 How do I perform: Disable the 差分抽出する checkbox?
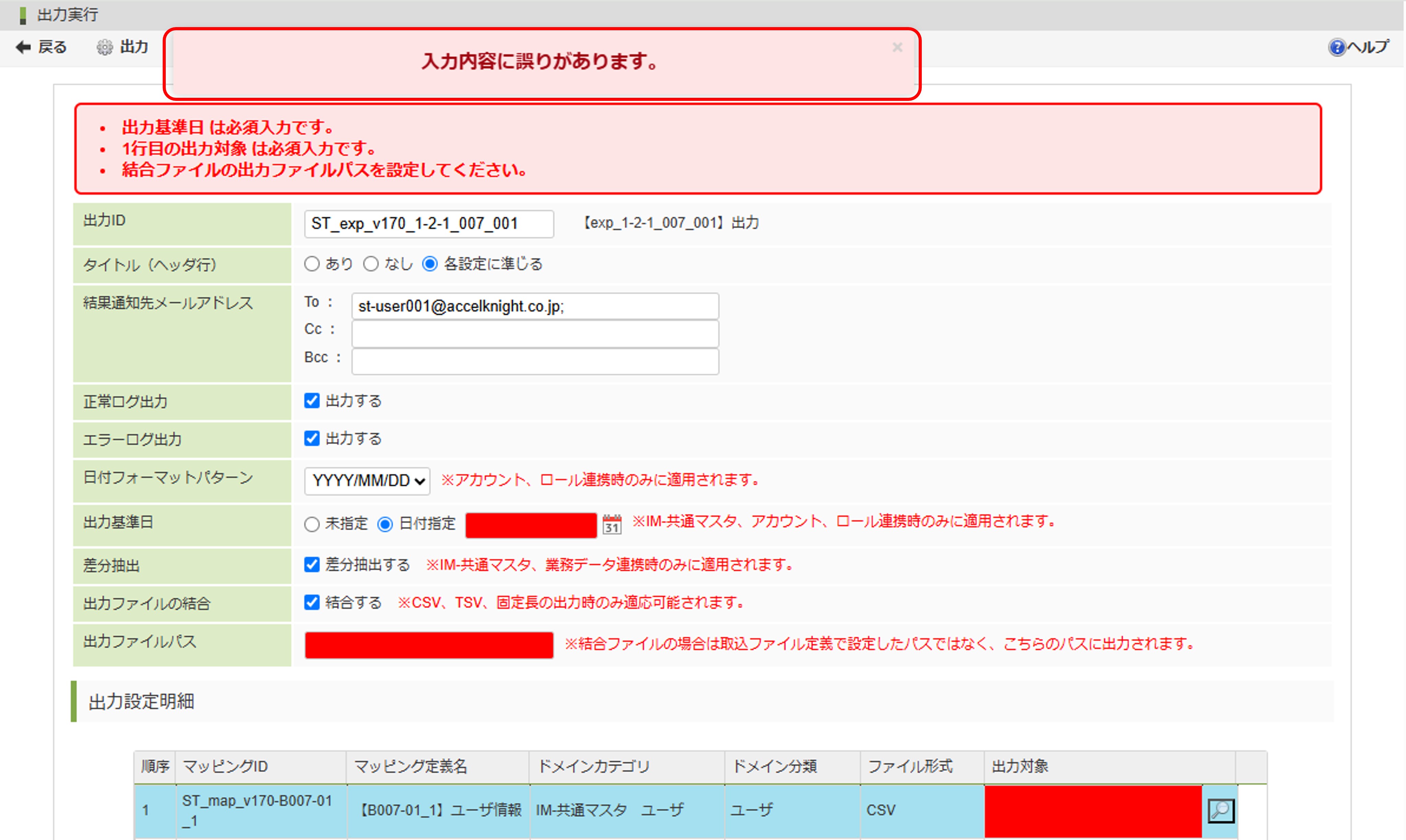pos(312,564)
